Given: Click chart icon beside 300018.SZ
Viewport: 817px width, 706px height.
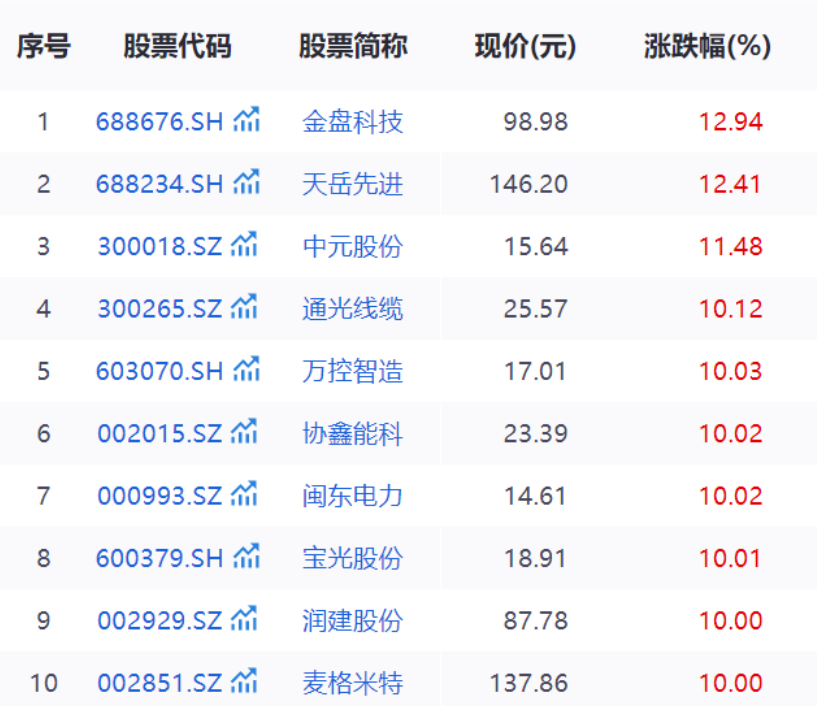Looking at the screenshot, I should point(244,244).
